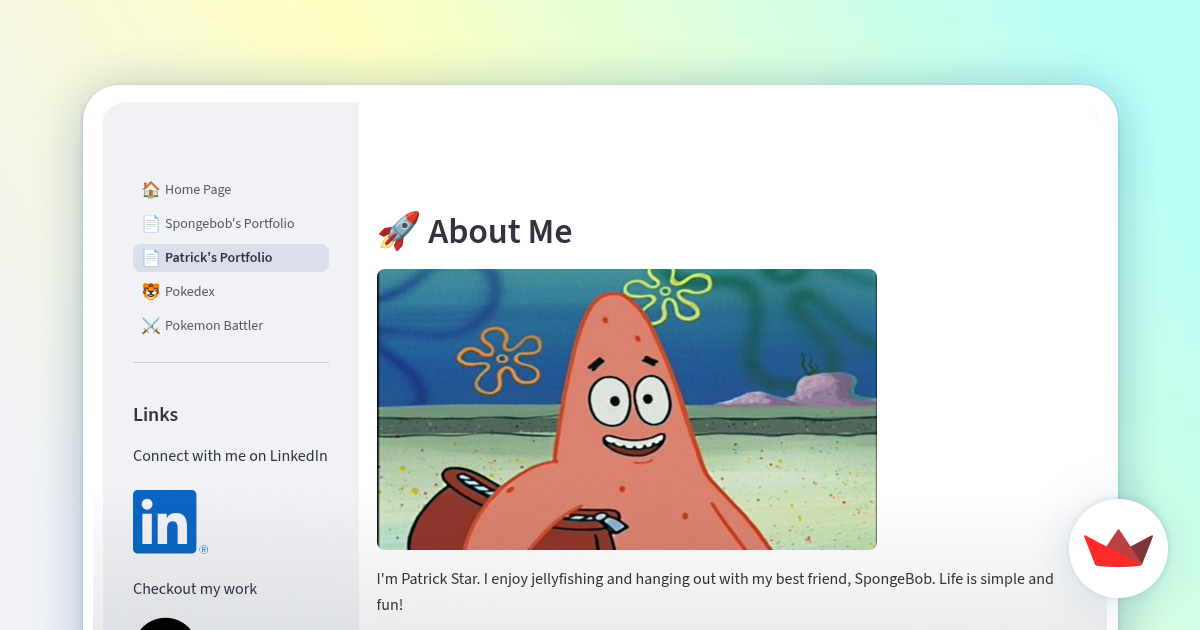Screen dimensions: 1200x630
Task: Click the Patrick Star image
Action: pyautogui.click(x=627, y=408)
